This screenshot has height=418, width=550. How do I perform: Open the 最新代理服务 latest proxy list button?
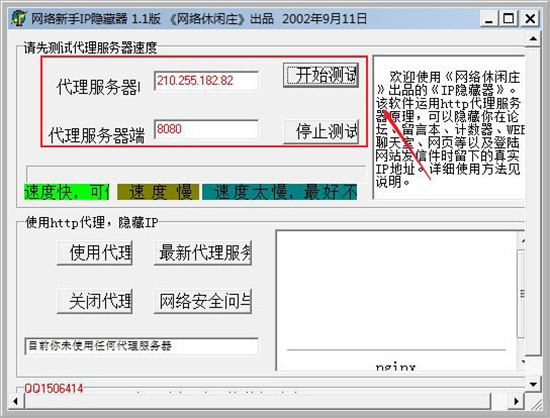tap(203, 253)
